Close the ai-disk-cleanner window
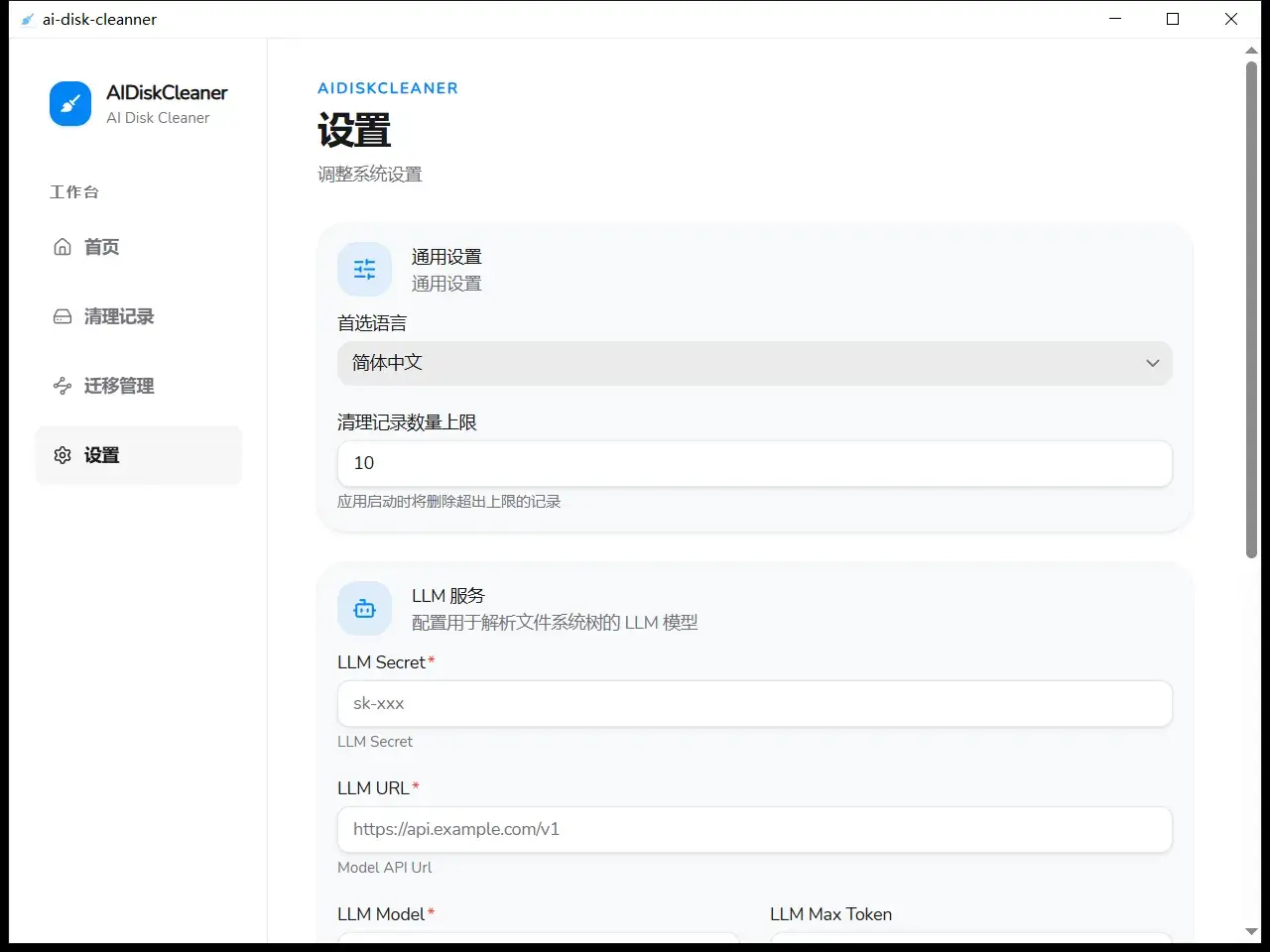This screenshot has width=1270, height=952. click(1231, 19)
